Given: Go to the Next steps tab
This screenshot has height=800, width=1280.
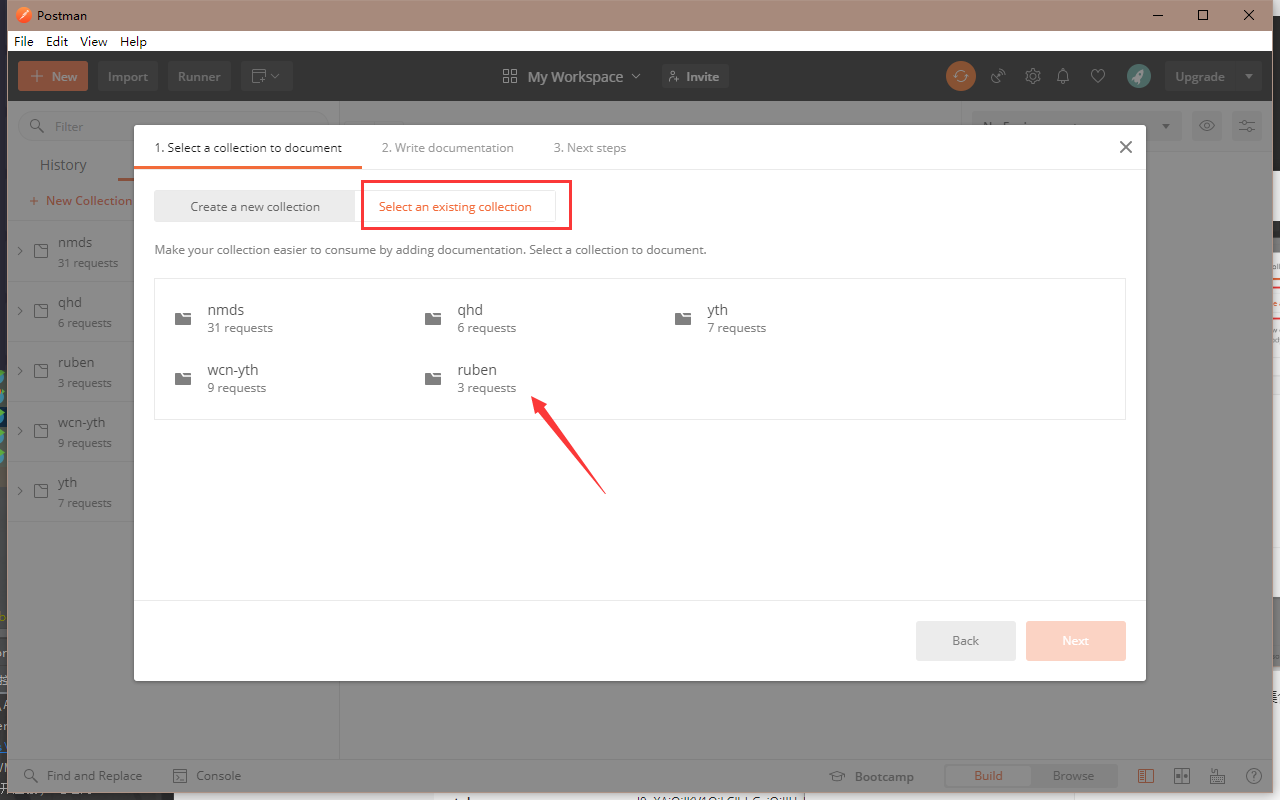Looking at the screenshot, I should pyautogui.click(x=590, y=148).
